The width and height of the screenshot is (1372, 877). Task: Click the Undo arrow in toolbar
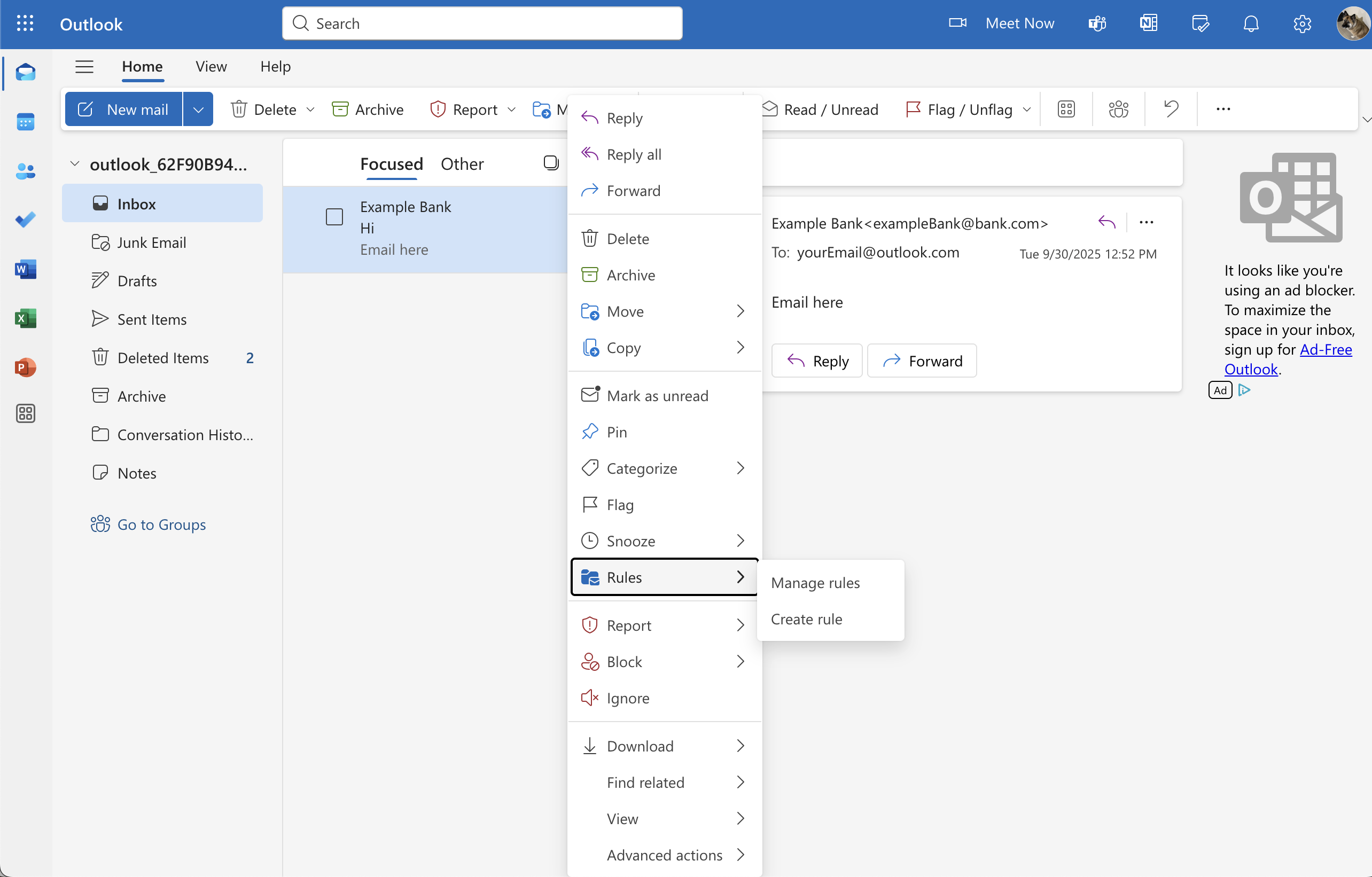[1171, 109]
